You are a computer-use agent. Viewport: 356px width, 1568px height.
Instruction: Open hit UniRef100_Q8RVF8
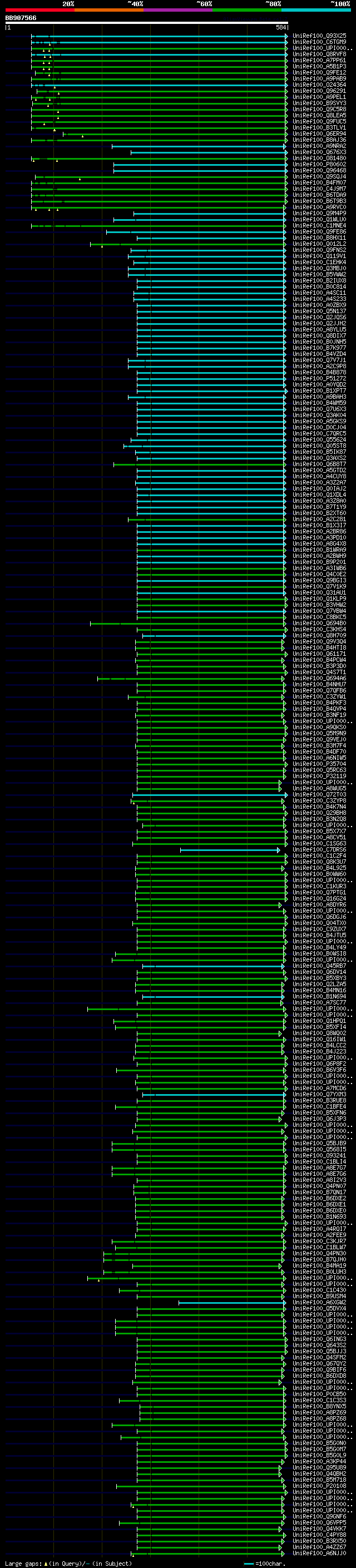(x=319, y=54)
